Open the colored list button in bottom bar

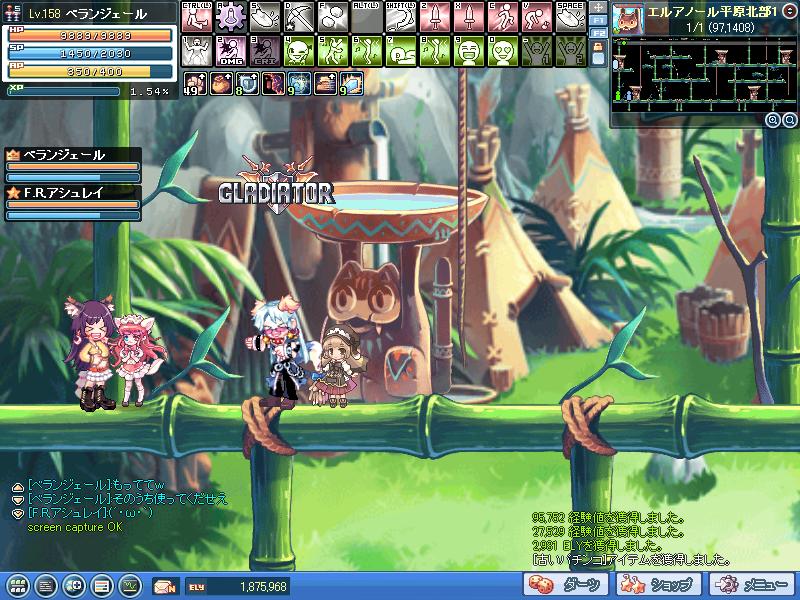click(102, 586)
